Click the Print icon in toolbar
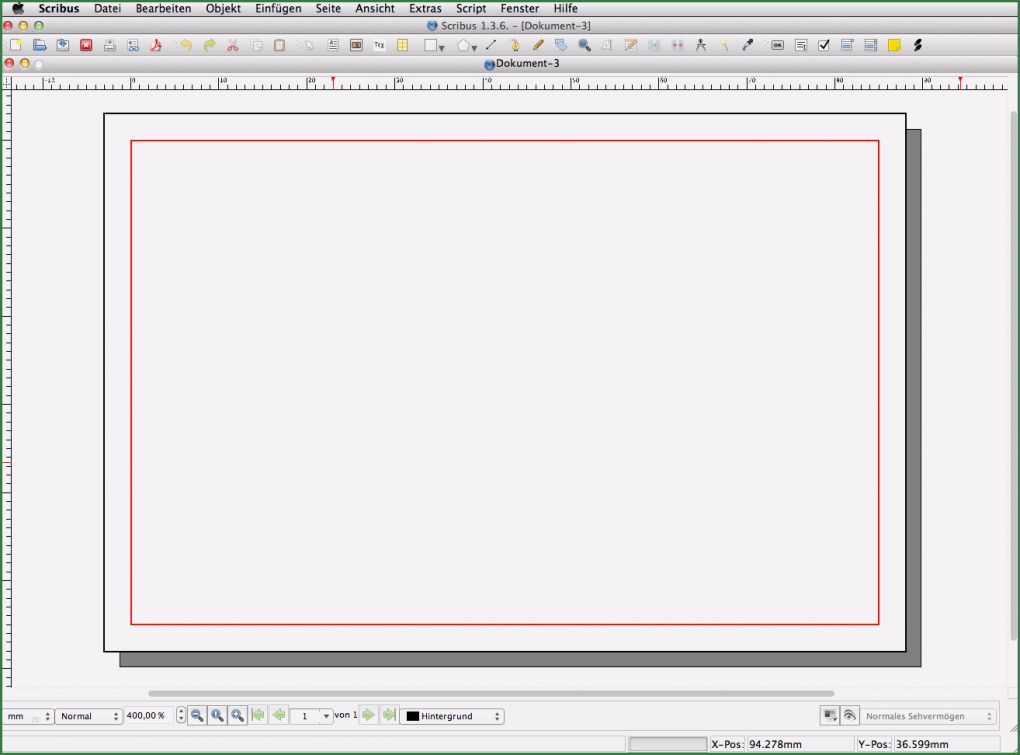1020x755 pixels. (110, 45)
